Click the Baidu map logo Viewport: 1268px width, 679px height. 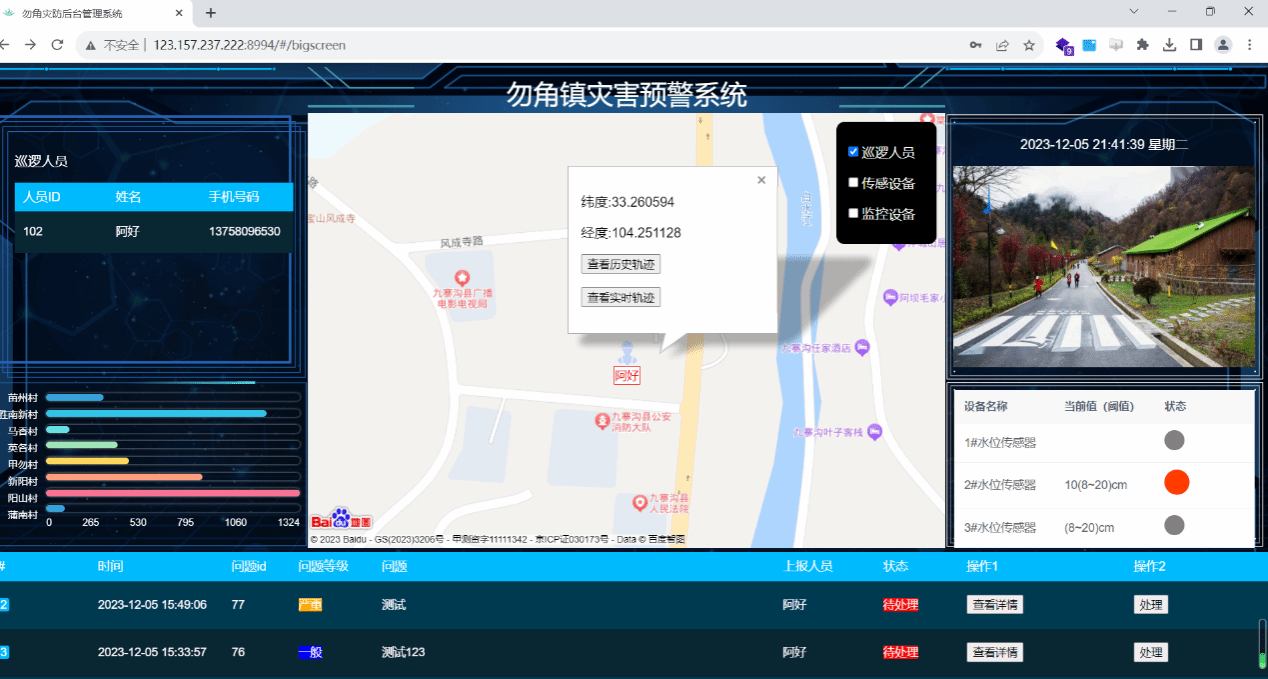[341, 519]
